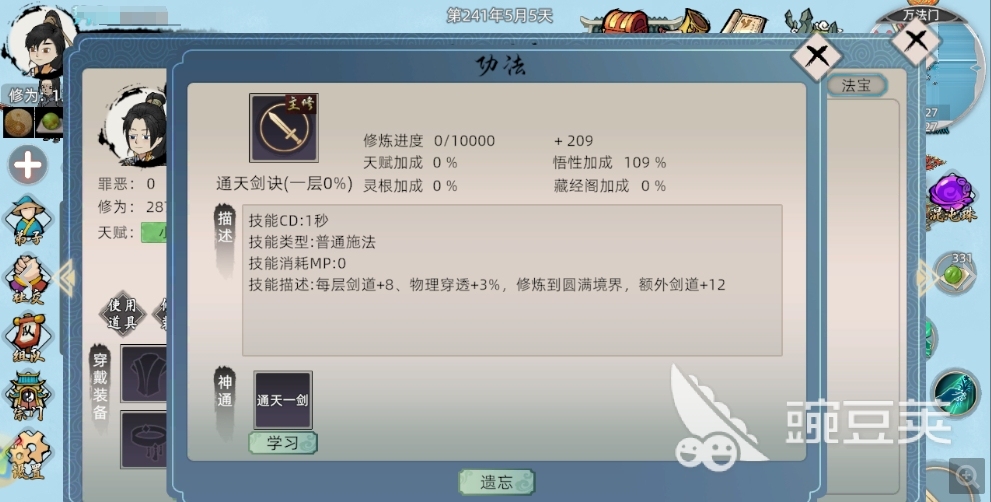Open the player avatar portrait
The width and height of the screenshot is (991, 502).
[x=40, y=44]
